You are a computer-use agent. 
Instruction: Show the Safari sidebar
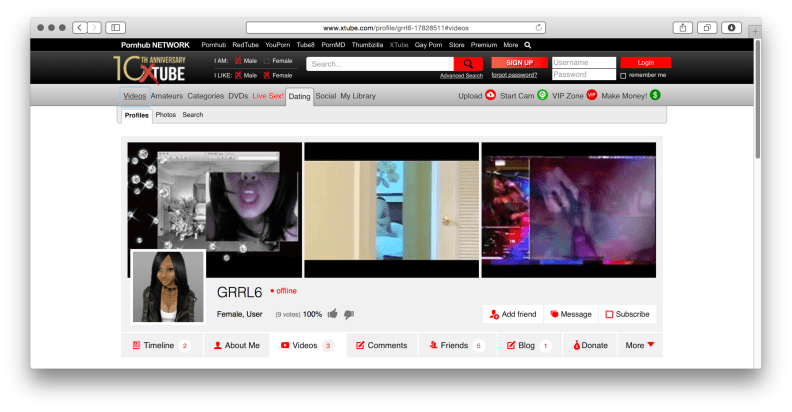115,27
